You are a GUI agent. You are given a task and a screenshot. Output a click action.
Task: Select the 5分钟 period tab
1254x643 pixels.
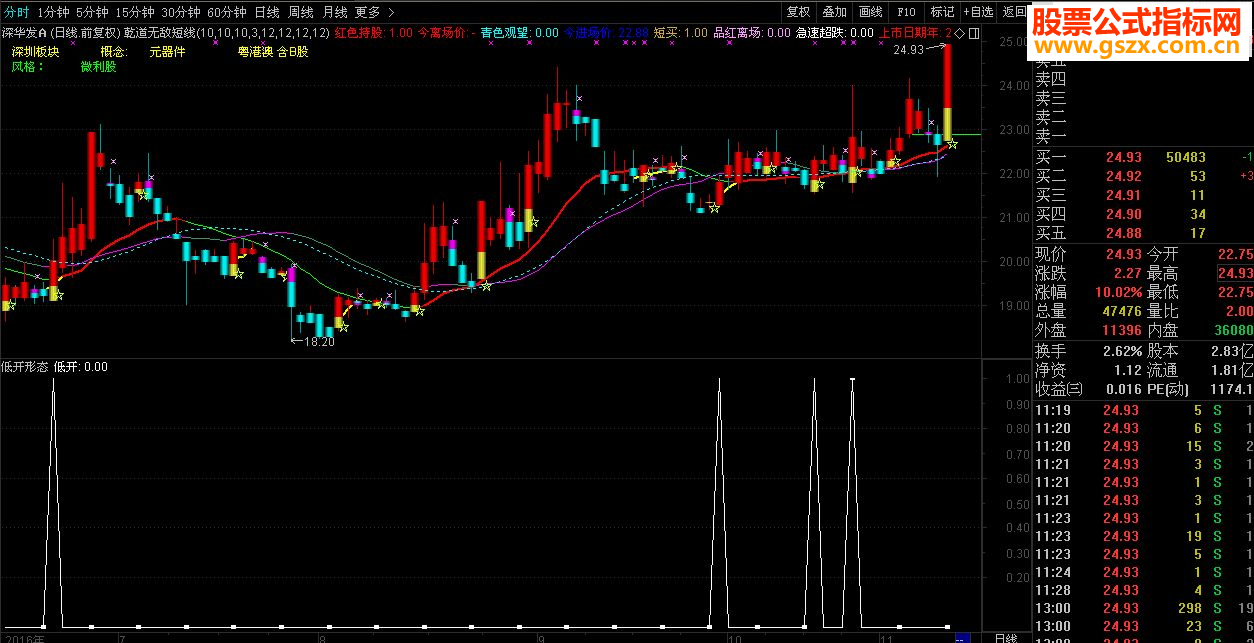pyautogui.click(x=91, y=12)
